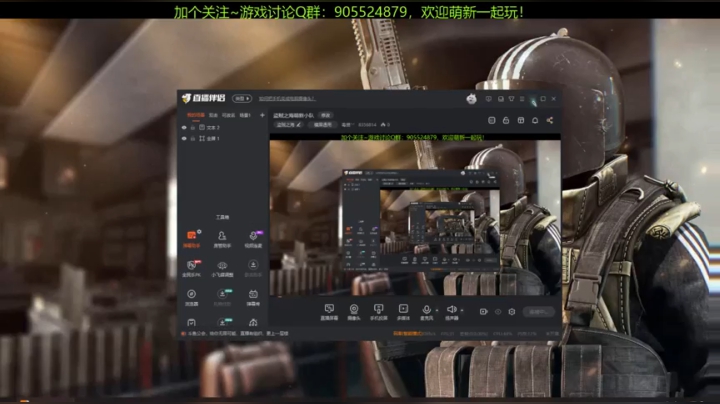Add a 摄像头 camera source

click(354, 312)
